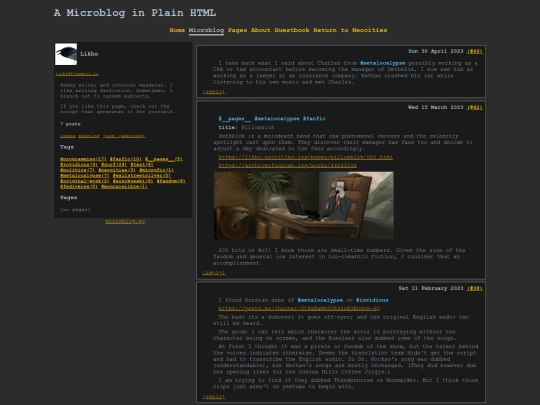The height and width of the screenshot is (405, 540).
Task: Reply to the Sun 30 April 2023 post
Action: [x=214, y=92]
